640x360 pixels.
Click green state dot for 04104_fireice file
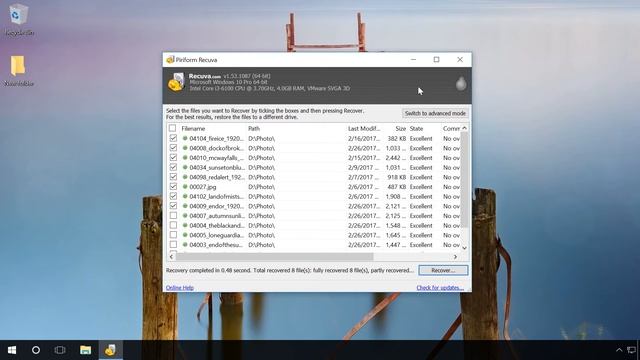point(185,138)
